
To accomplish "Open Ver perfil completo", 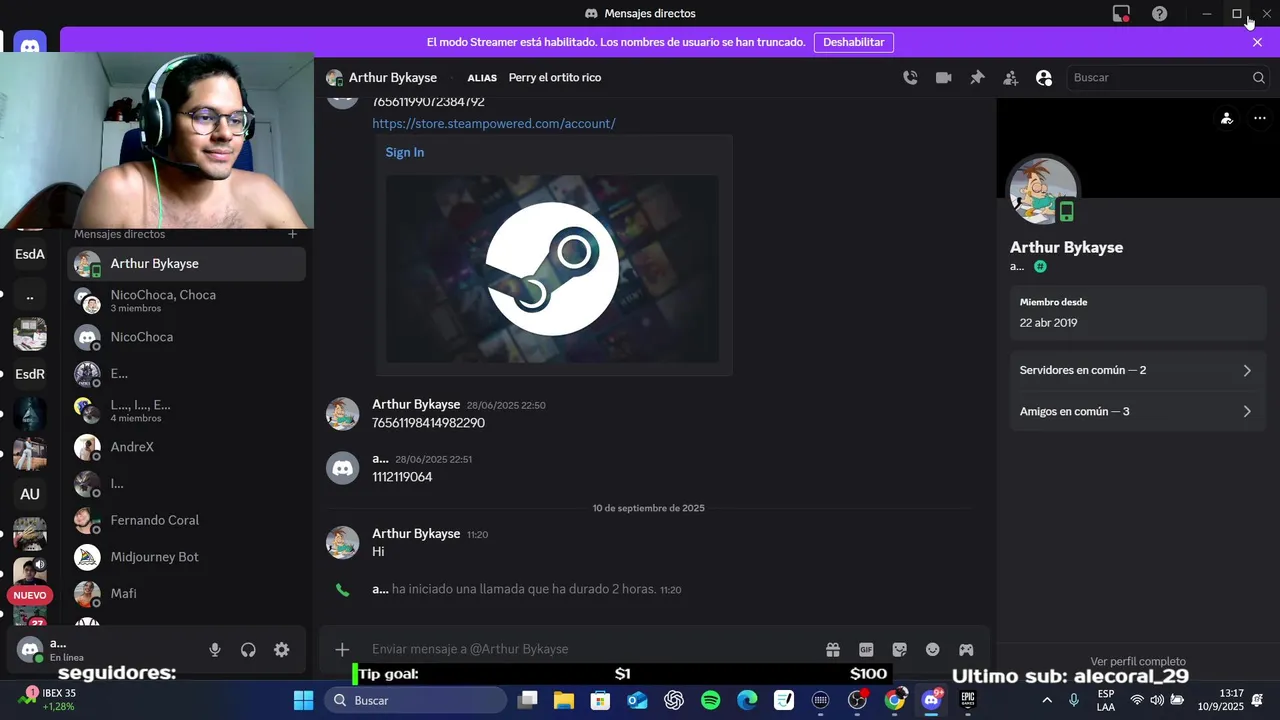I will click(x=1138, y=661).
